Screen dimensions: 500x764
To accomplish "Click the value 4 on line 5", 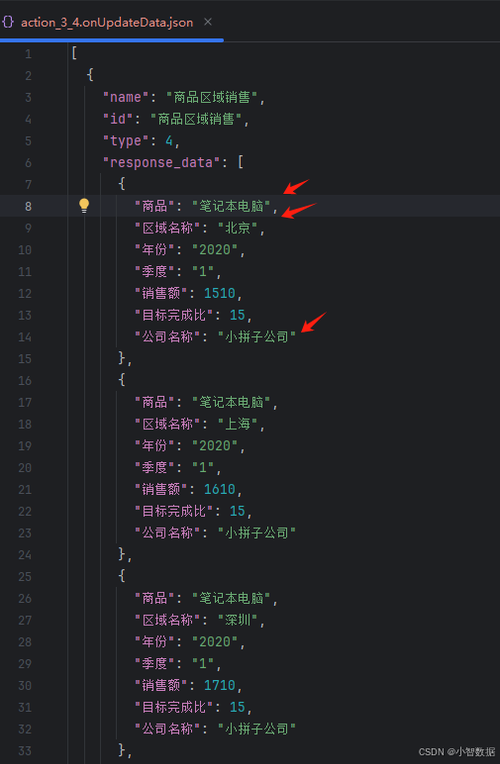I will (169, 141).
